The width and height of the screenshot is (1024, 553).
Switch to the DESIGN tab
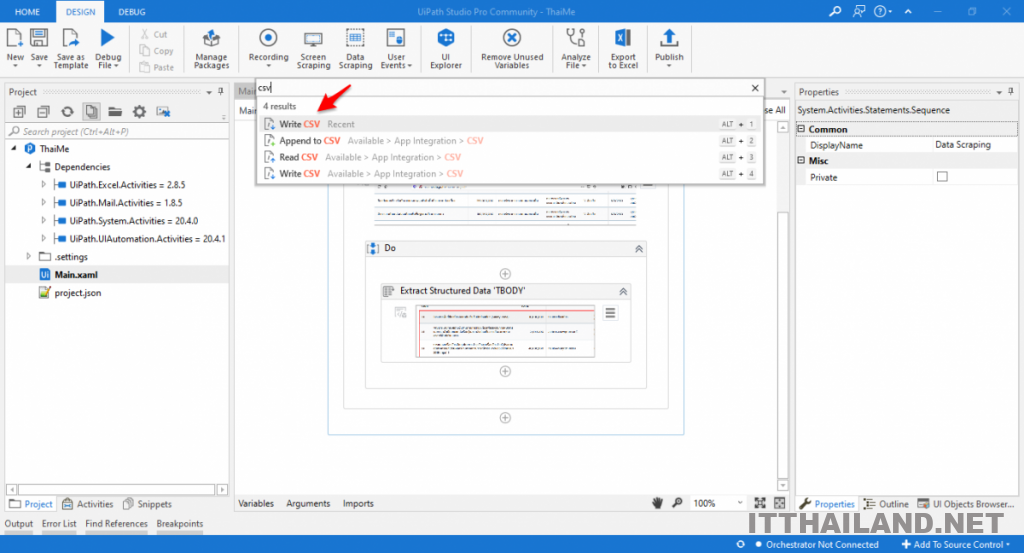(x=80, y=12)
